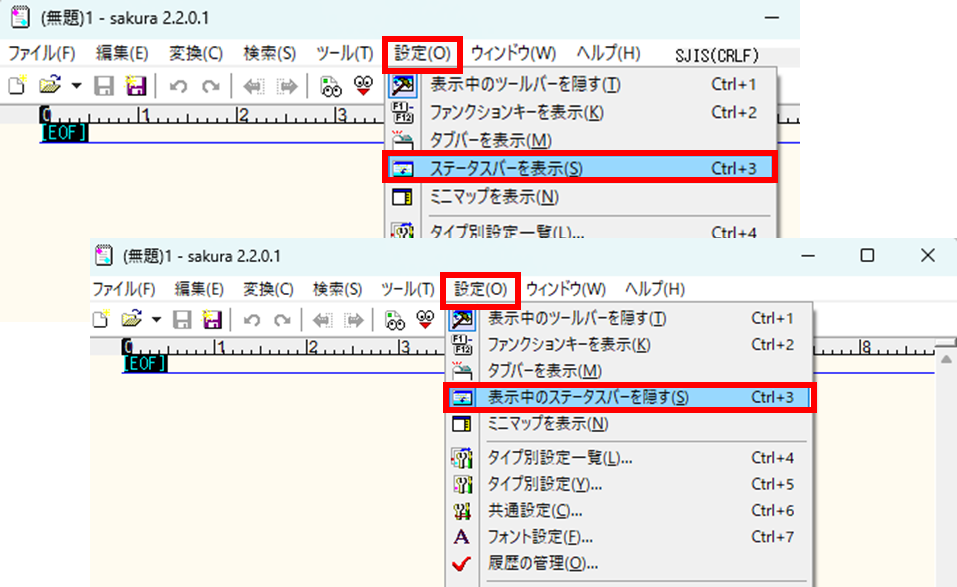The image size is (957, 587).
Task: Click the back jump arrow in lower window toolbar
Action: coord(322,320)
